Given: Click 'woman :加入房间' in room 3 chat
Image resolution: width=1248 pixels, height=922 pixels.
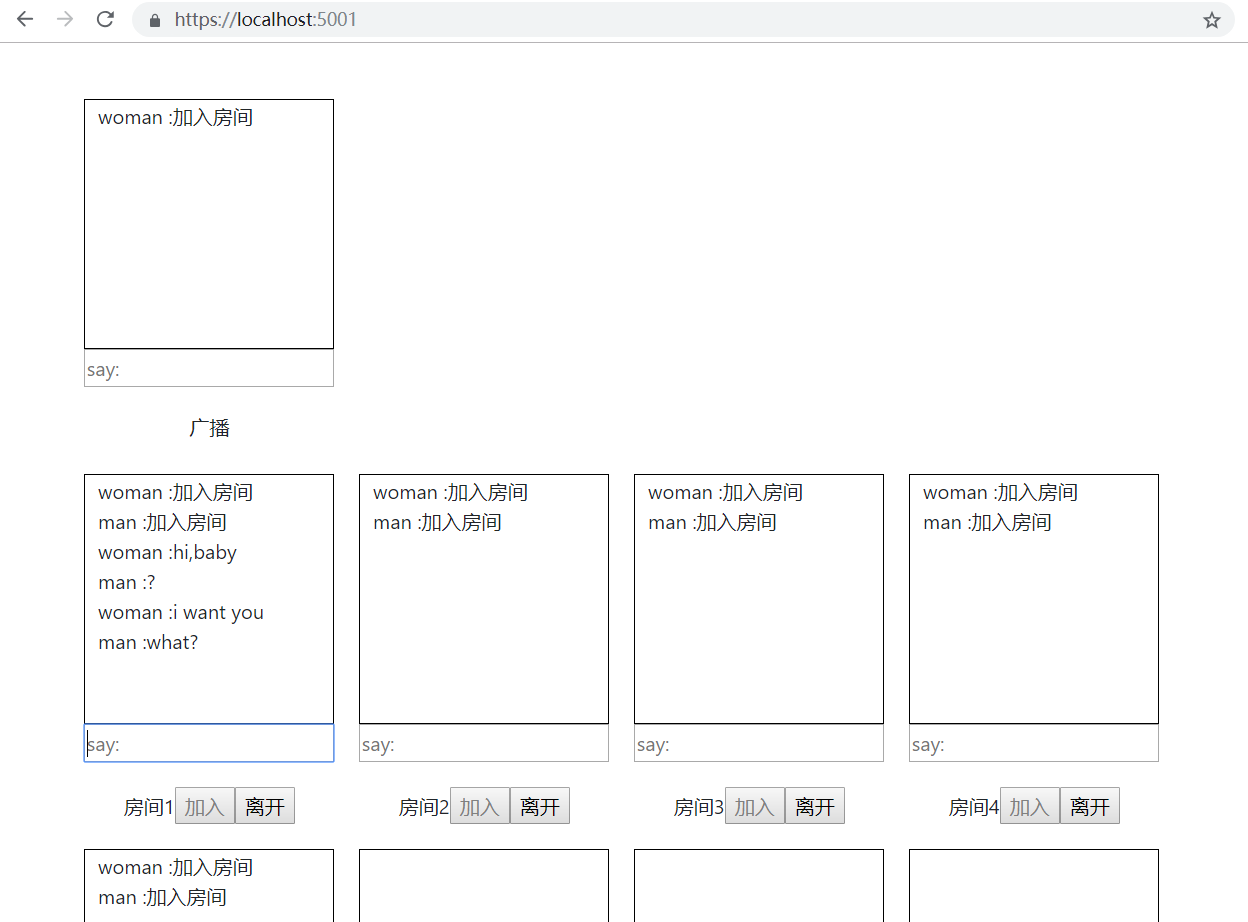Looking at the screenshot, I should 725,493.
